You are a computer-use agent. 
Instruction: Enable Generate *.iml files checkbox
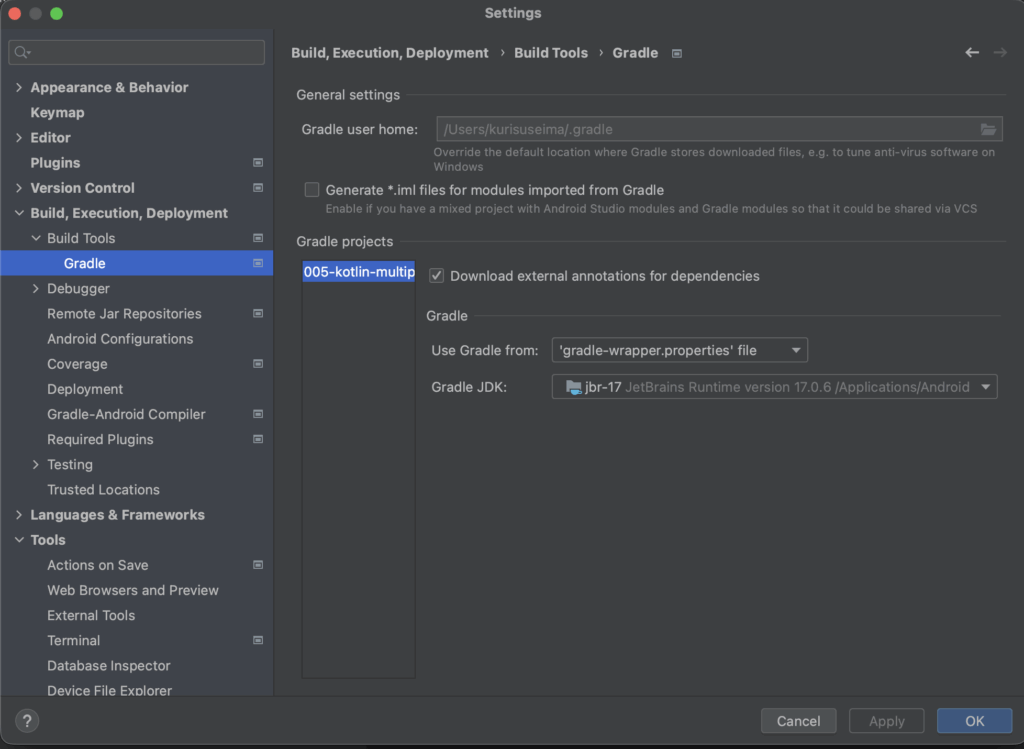[312, 190]
